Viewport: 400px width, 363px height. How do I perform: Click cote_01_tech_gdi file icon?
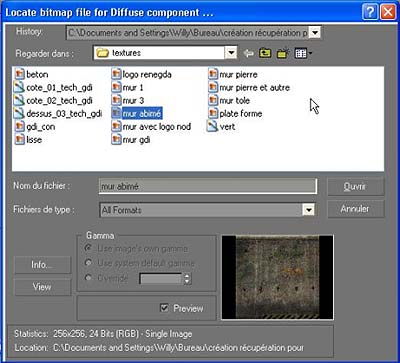tap(20, 87)
